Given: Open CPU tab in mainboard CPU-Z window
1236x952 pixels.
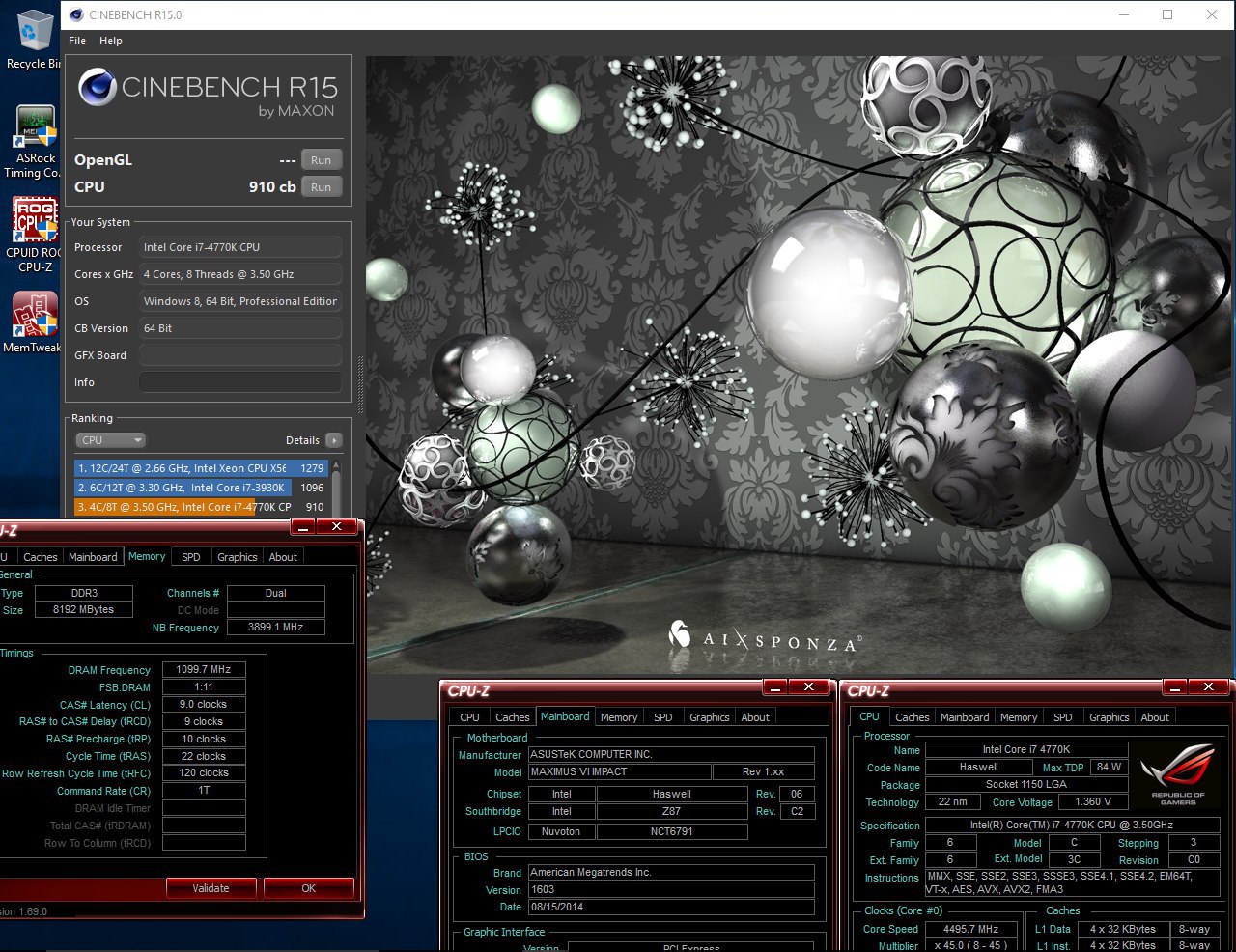Looking at the screenshot, I should 469,717.
